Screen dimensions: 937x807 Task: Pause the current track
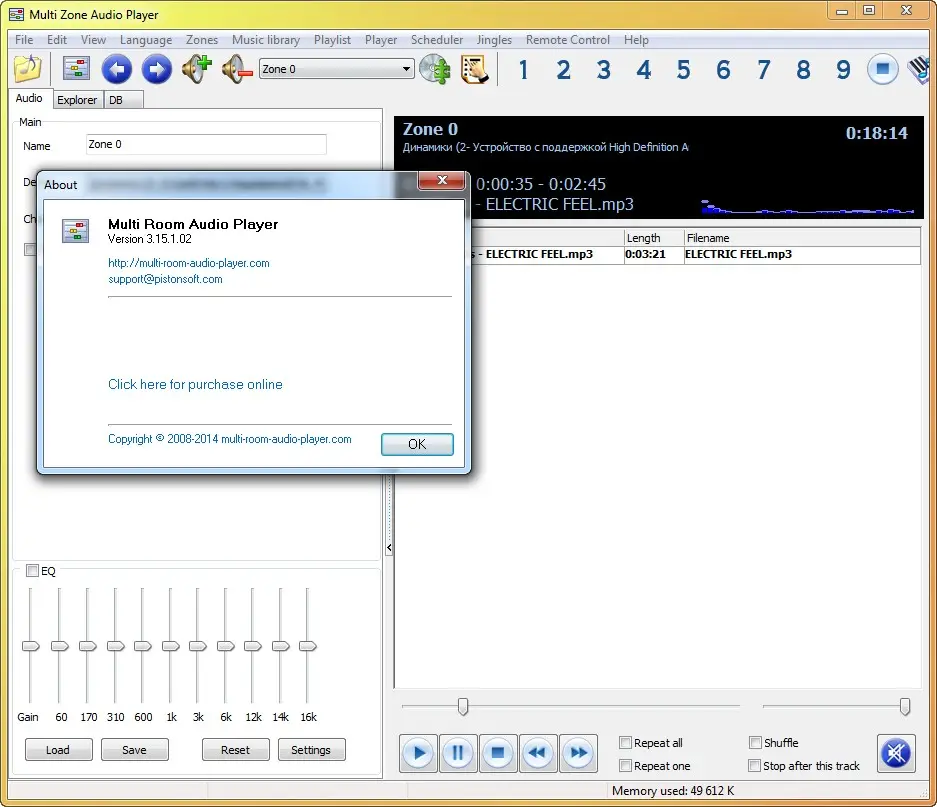coord(458,753)
